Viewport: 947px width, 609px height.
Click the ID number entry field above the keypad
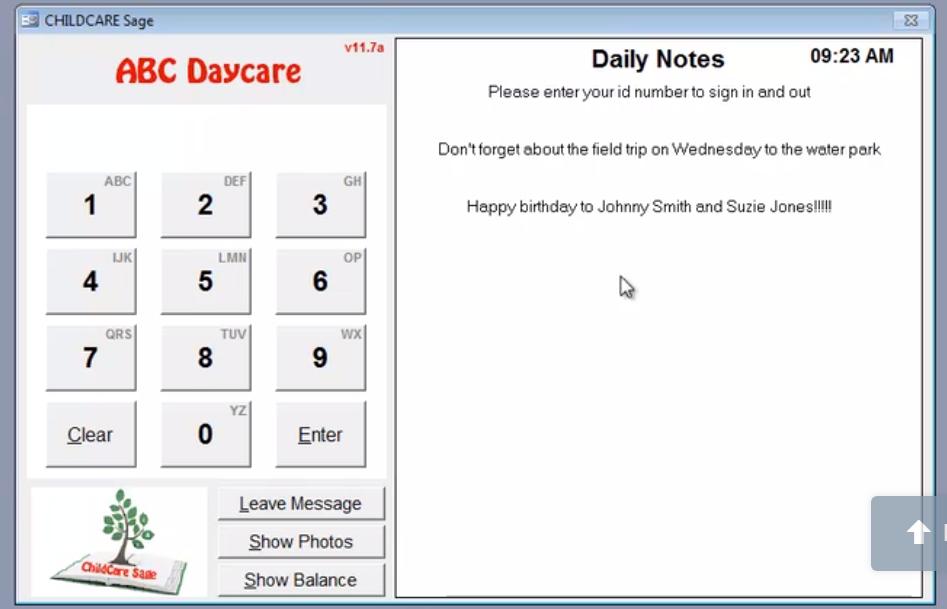click(207, 137)
